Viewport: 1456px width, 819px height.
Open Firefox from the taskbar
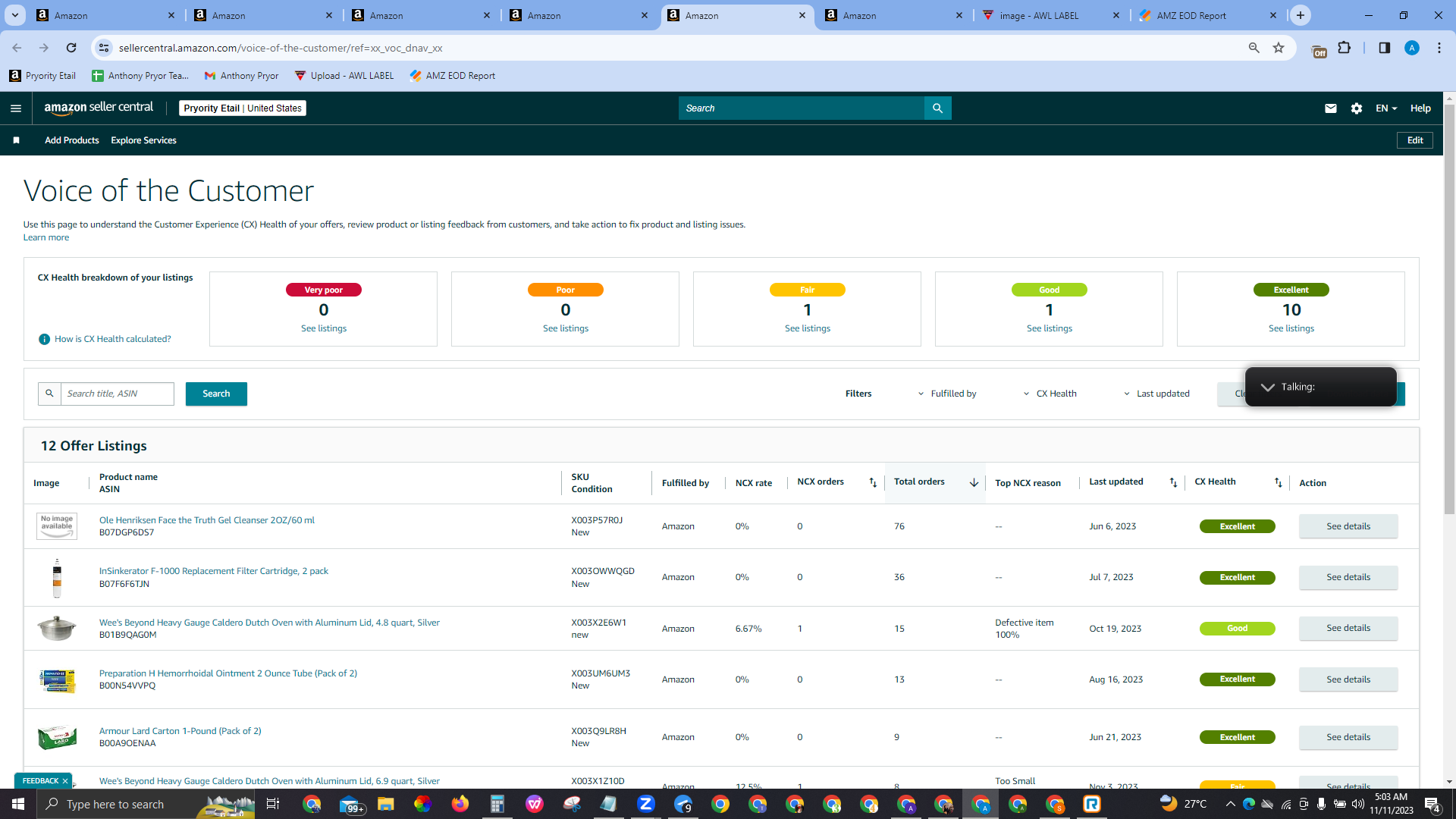[x=460, y=804]
